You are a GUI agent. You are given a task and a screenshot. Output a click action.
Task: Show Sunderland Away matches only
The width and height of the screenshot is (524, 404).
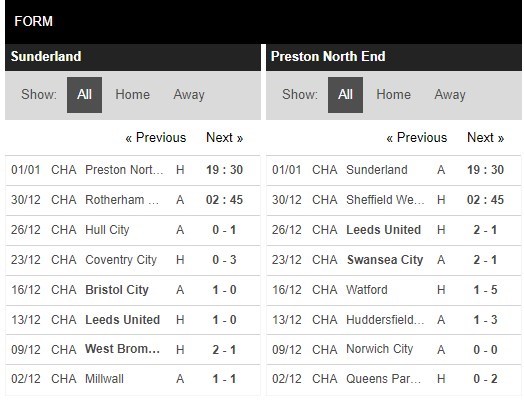[x=189, y=95]
